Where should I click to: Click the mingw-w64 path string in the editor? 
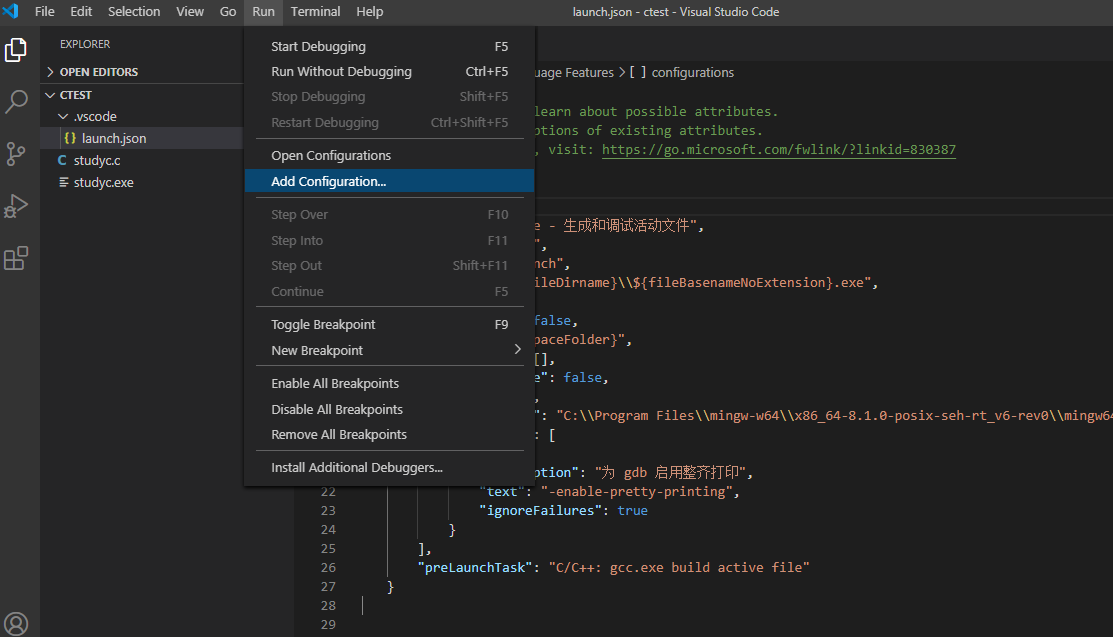coord(834,415)
